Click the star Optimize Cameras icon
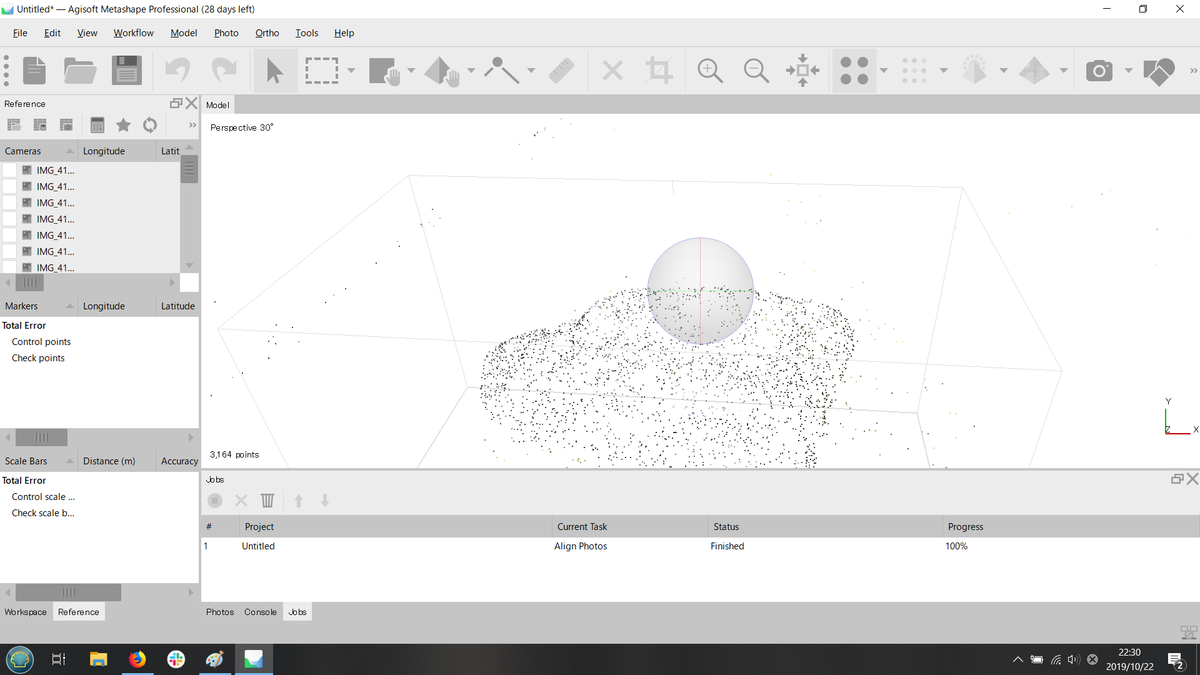The height and width of the screenshot is (675, 1200). point(123,125)
